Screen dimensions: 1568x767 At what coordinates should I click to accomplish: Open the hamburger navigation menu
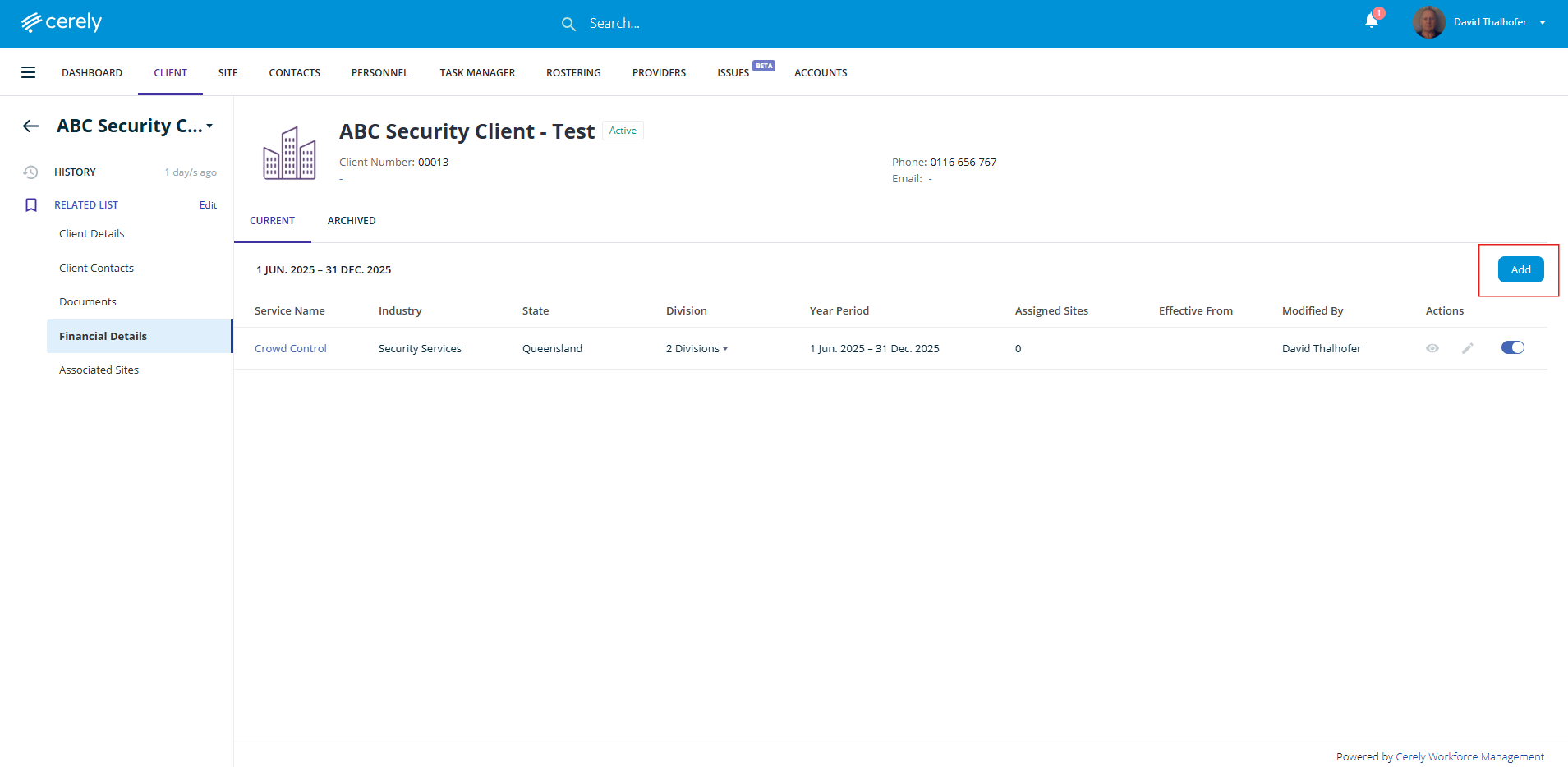point(28,72)
